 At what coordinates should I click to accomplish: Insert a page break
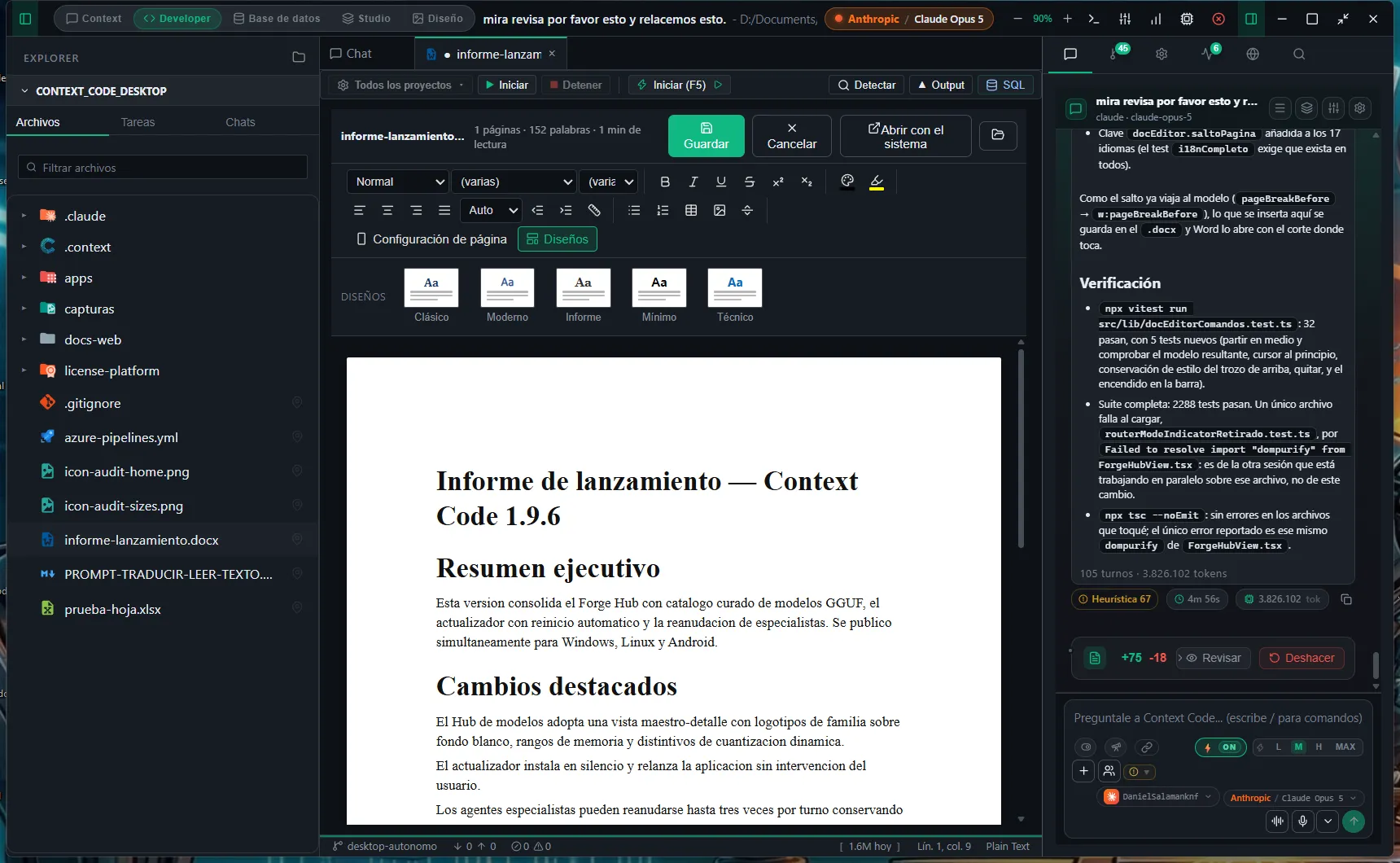click(x=747, y=210)
